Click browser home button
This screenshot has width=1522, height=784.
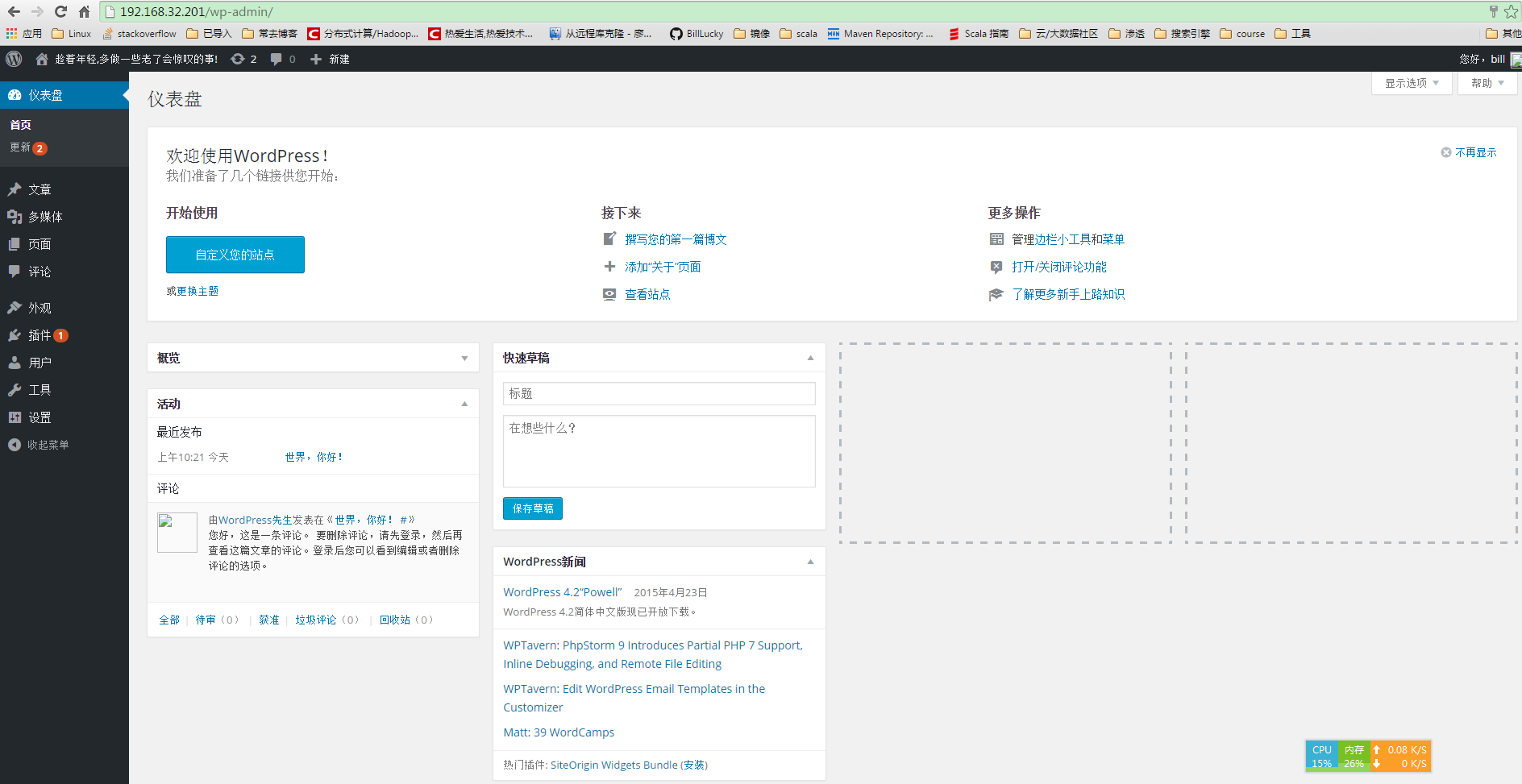click(84, 11)
